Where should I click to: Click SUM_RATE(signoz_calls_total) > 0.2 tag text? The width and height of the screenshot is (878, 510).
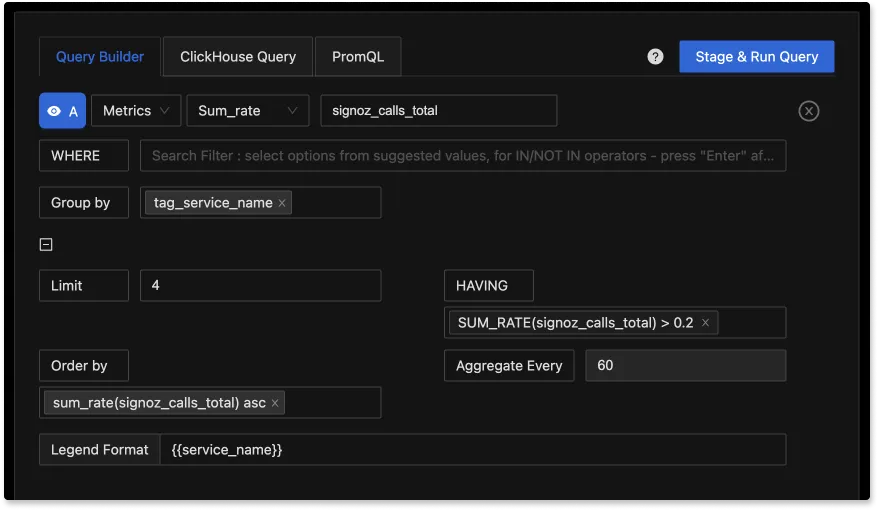coord(575,322)
